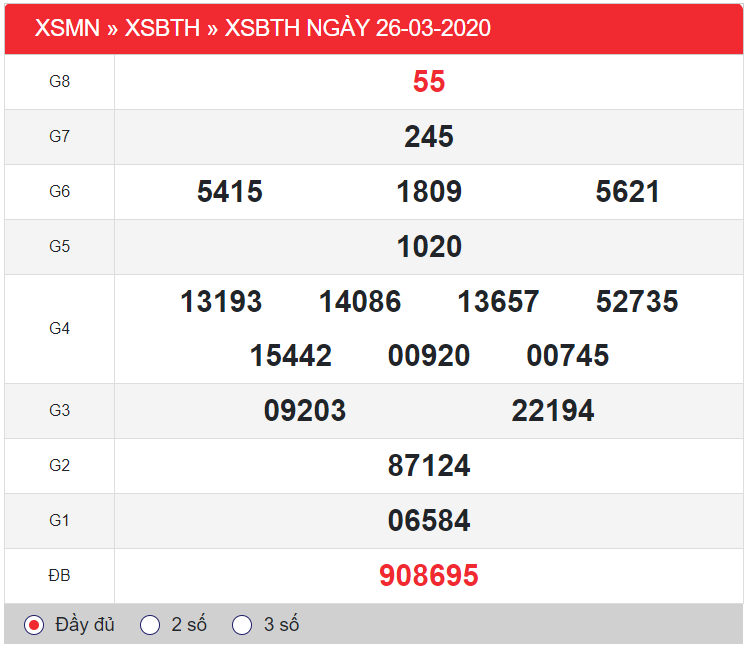Click G6 number 1809
Image resolution: width=751 pixels, height=651 pixels.
429,192
